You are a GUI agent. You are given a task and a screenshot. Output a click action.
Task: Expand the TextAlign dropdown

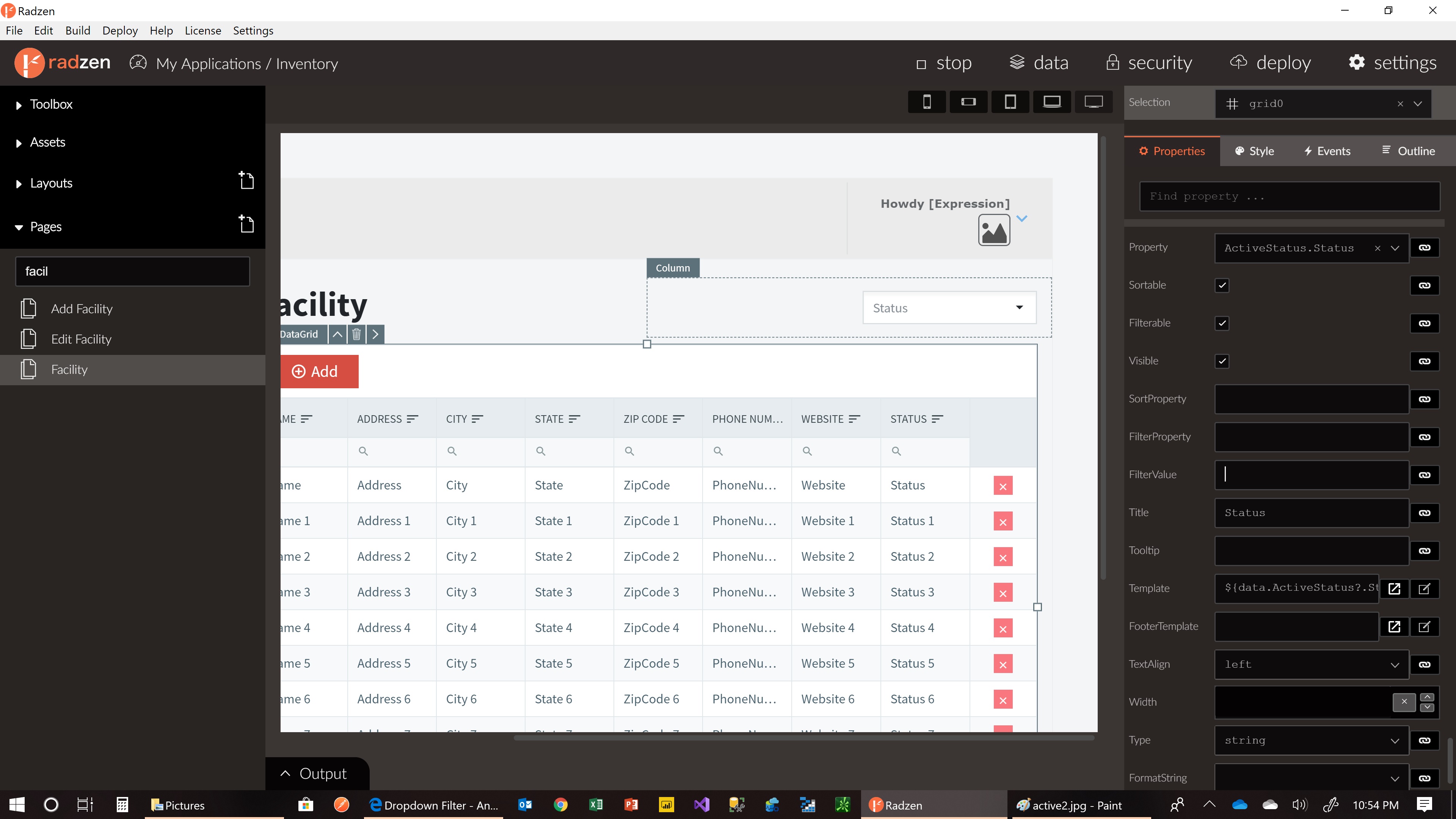1395,664
